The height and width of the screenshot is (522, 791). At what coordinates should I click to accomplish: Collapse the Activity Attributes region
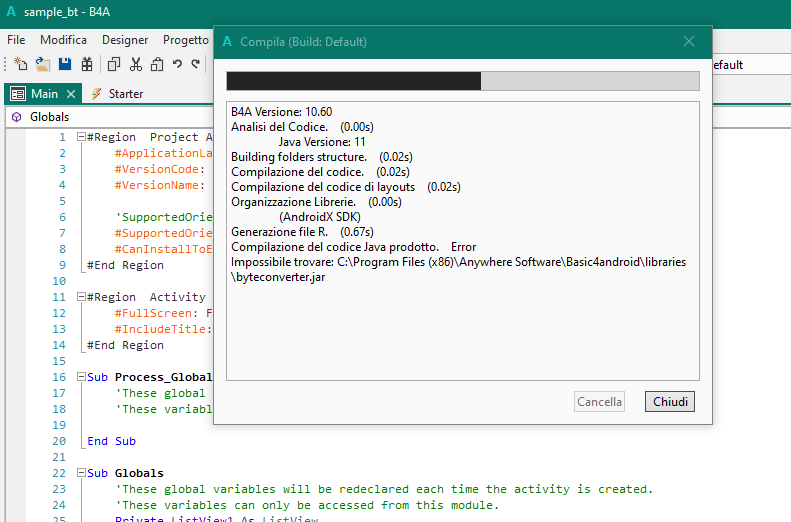pos(81,297)
